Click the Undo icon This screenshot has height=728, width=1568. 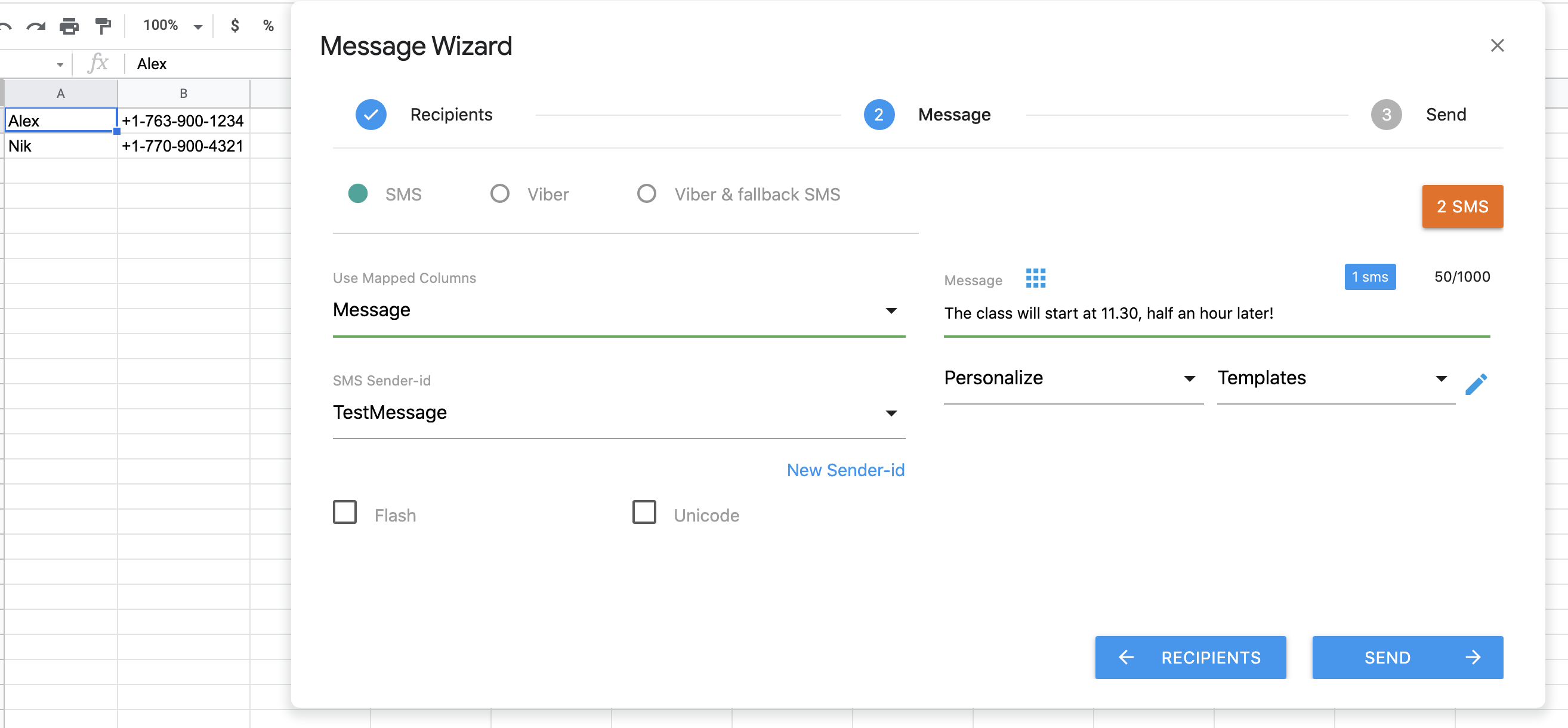coord(7,26)
